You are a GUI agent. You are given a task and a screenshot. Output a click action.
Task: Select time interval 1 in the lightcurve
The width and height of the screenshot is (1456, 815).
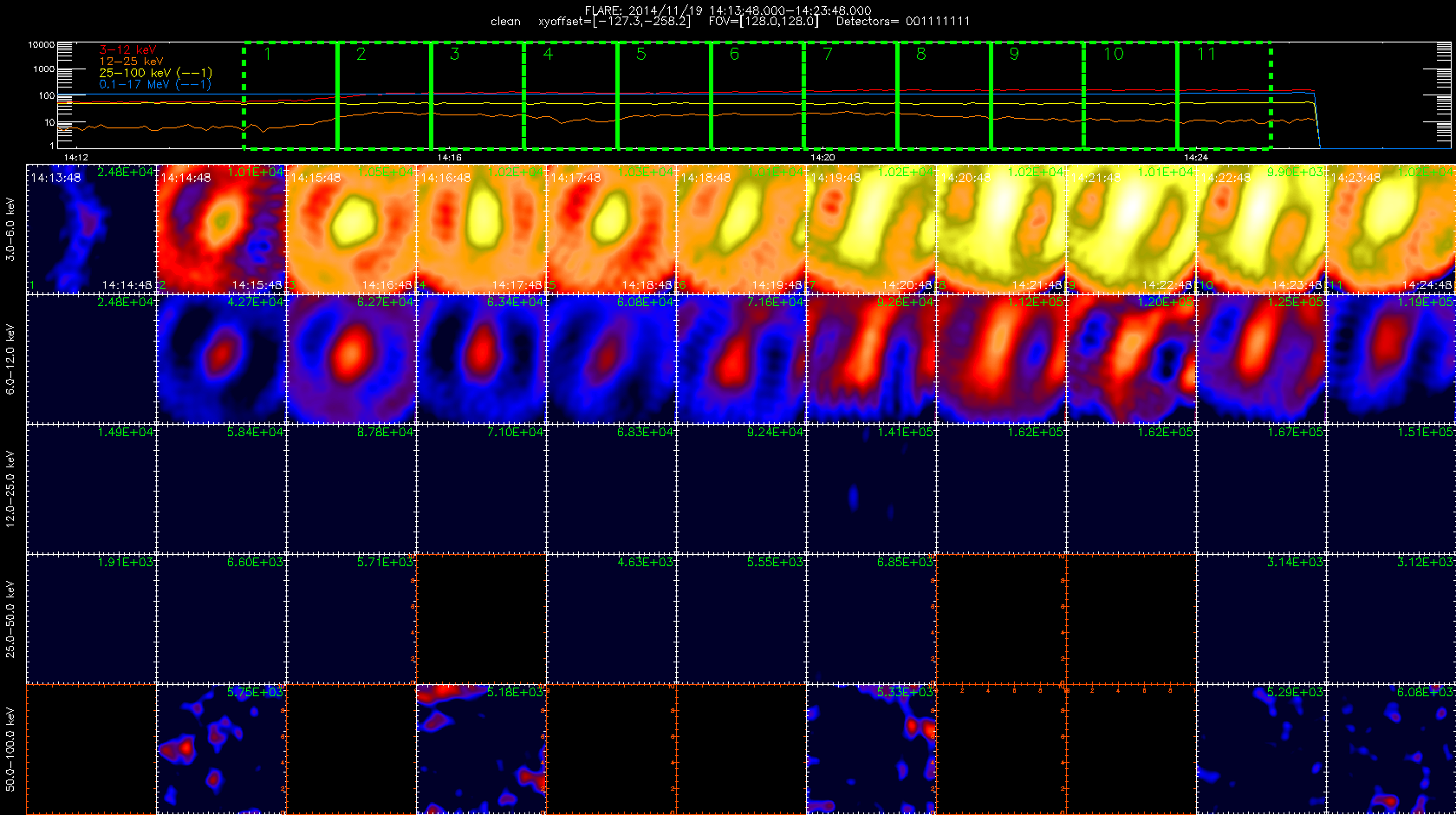coord(290,95)
